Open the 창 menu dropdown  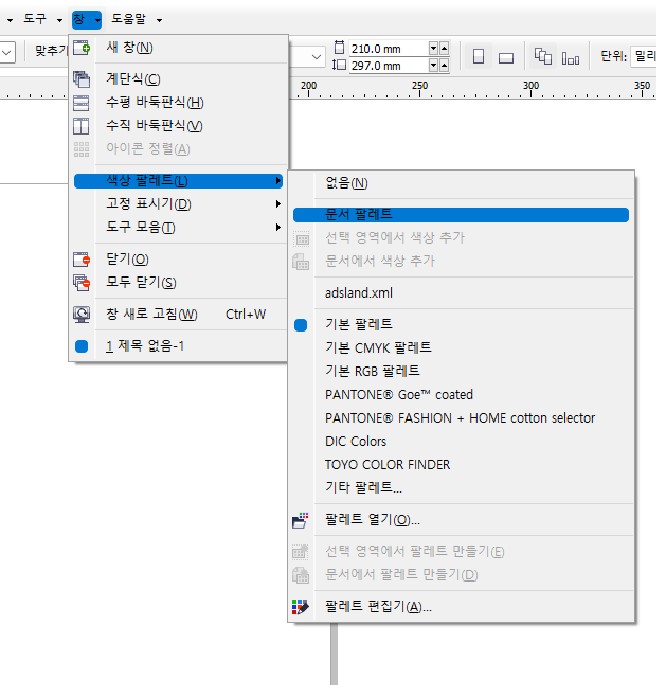coord(87,20)
